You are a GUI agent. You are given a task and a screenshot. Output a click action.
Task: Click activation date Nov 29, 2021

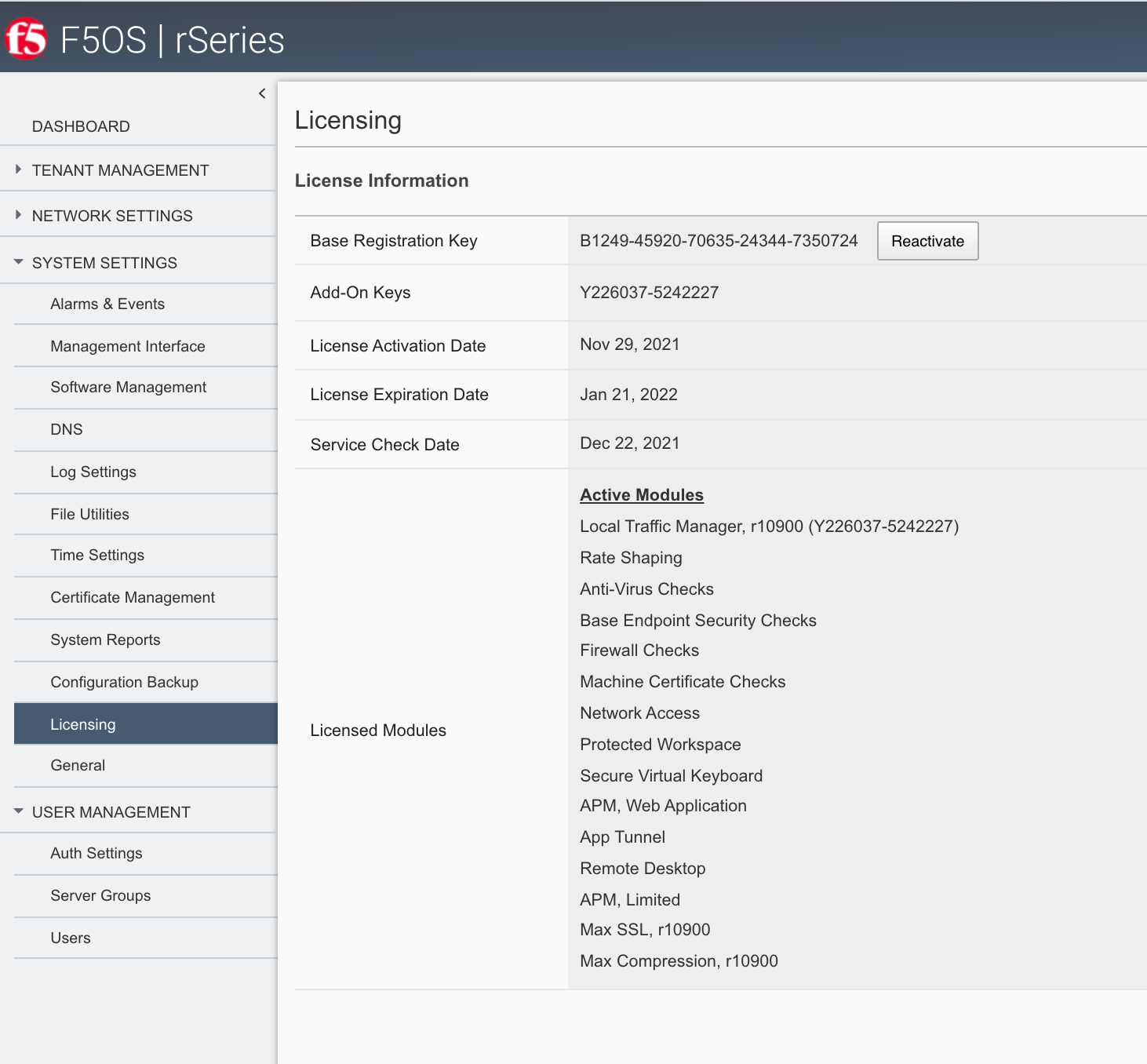click(x=629, y=344)
